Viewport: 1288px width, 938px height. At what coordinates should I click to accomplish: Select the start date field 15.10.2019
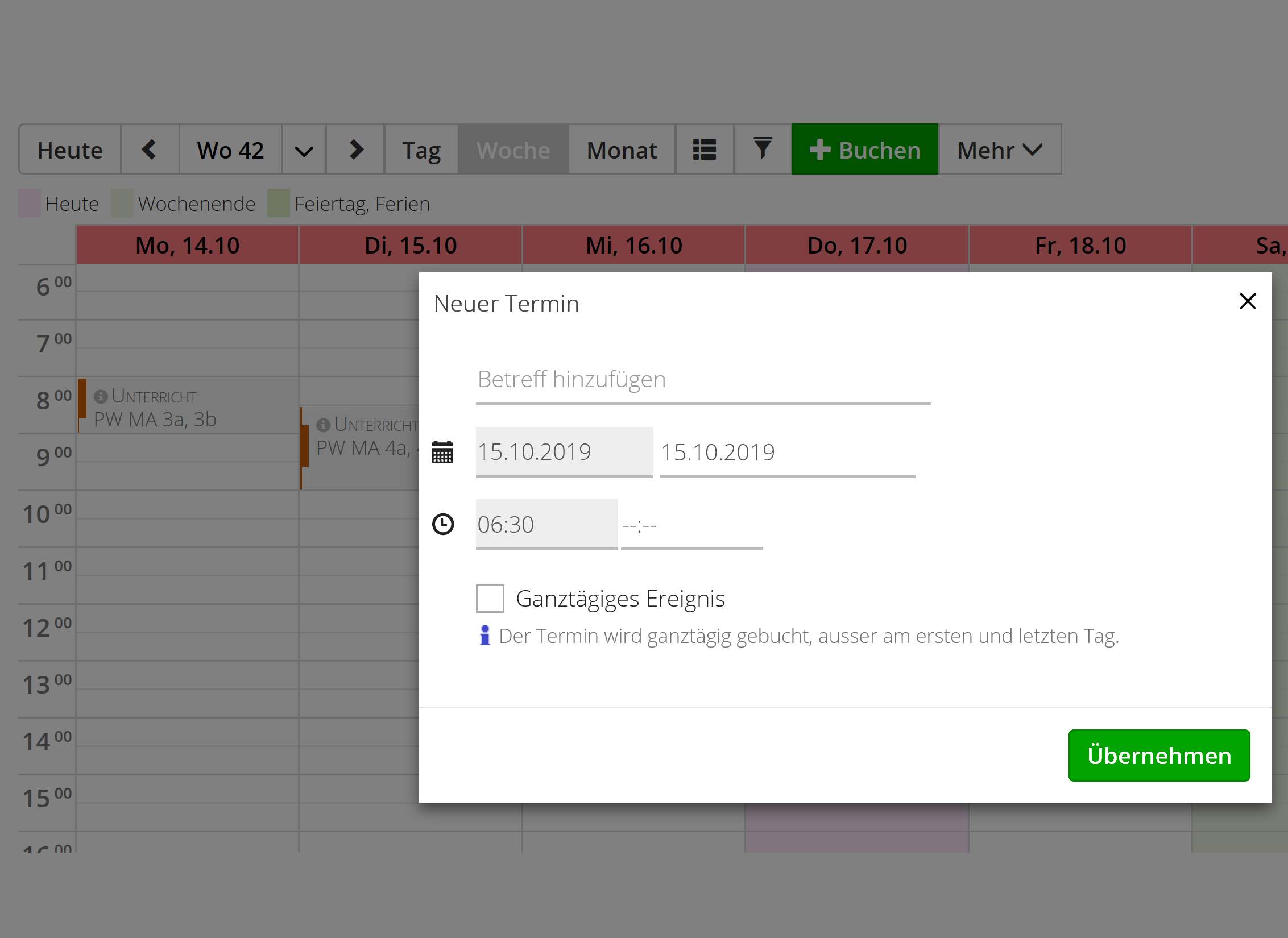click(x=564, y=453)
